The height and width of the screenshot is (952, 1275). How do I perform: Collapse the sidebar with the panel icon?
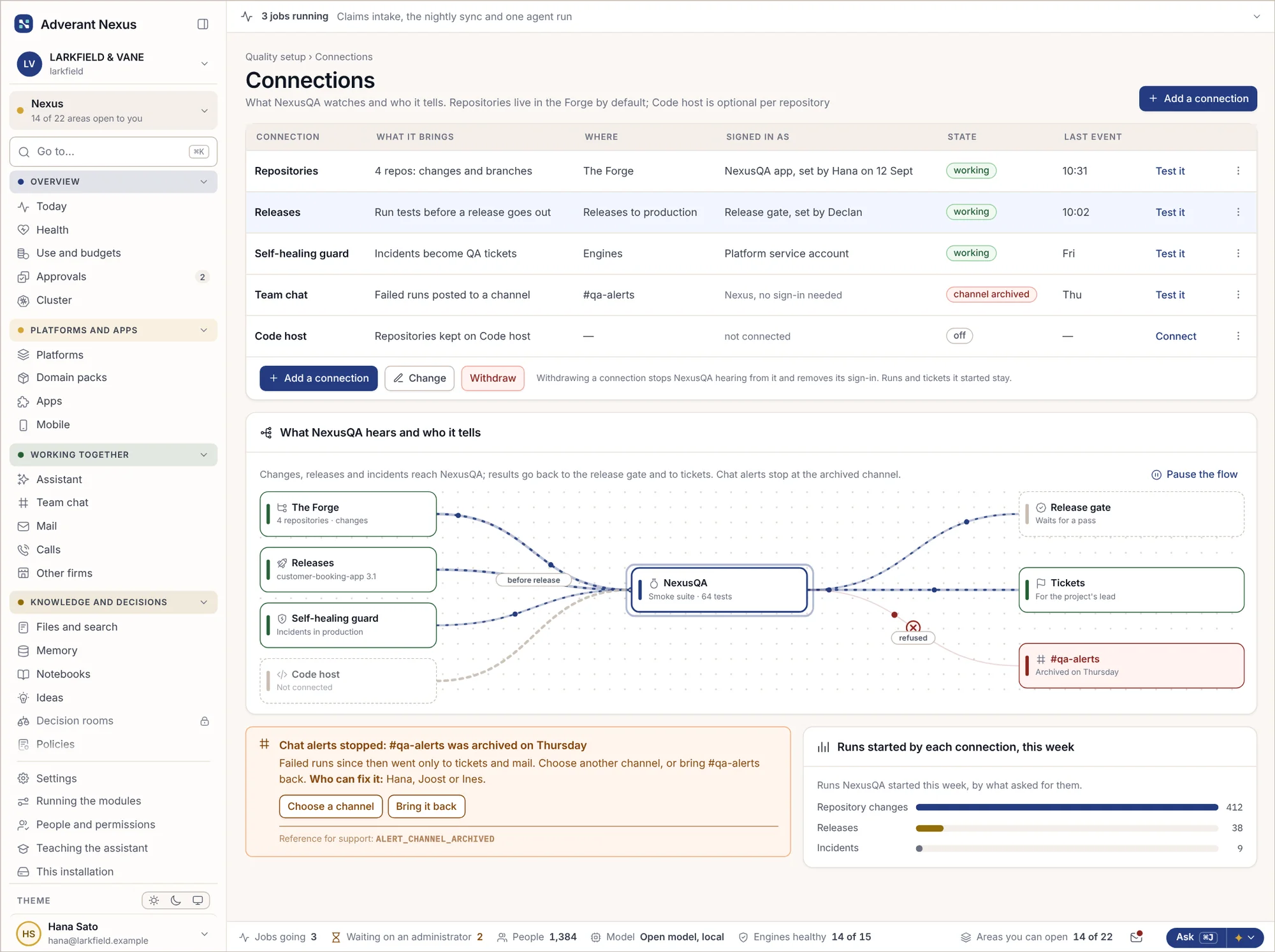[203, 24]
